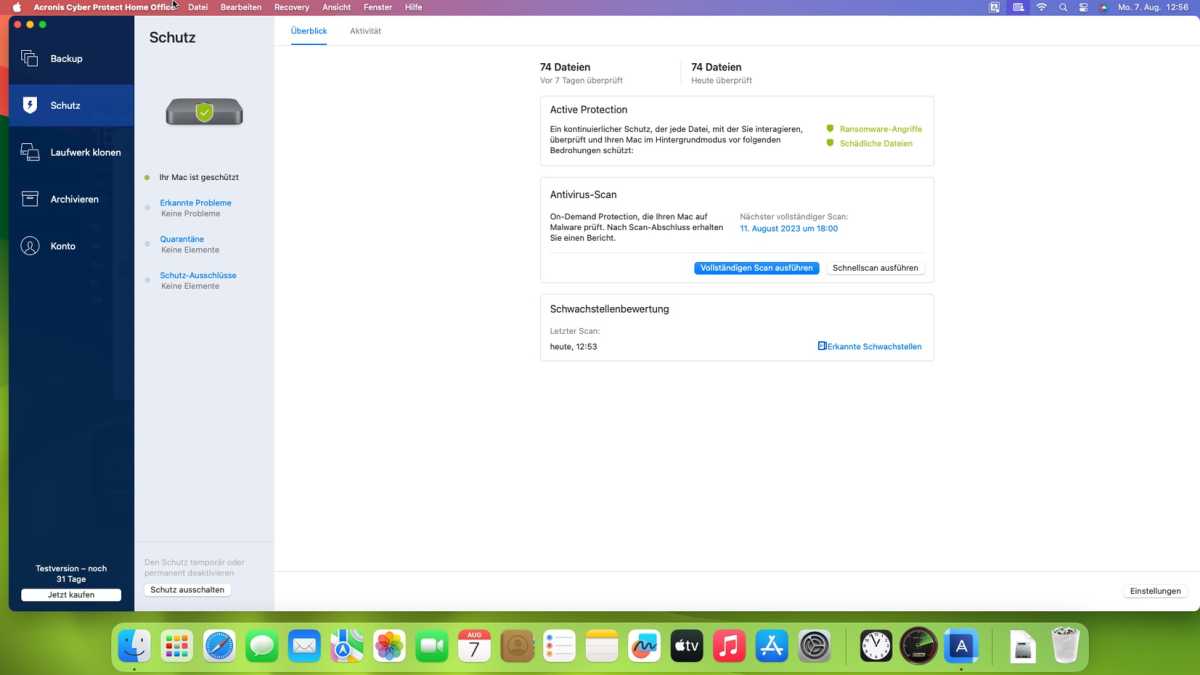Click the Ransomware-Angriffe label
1200x675 pixels.
[881, 129]
